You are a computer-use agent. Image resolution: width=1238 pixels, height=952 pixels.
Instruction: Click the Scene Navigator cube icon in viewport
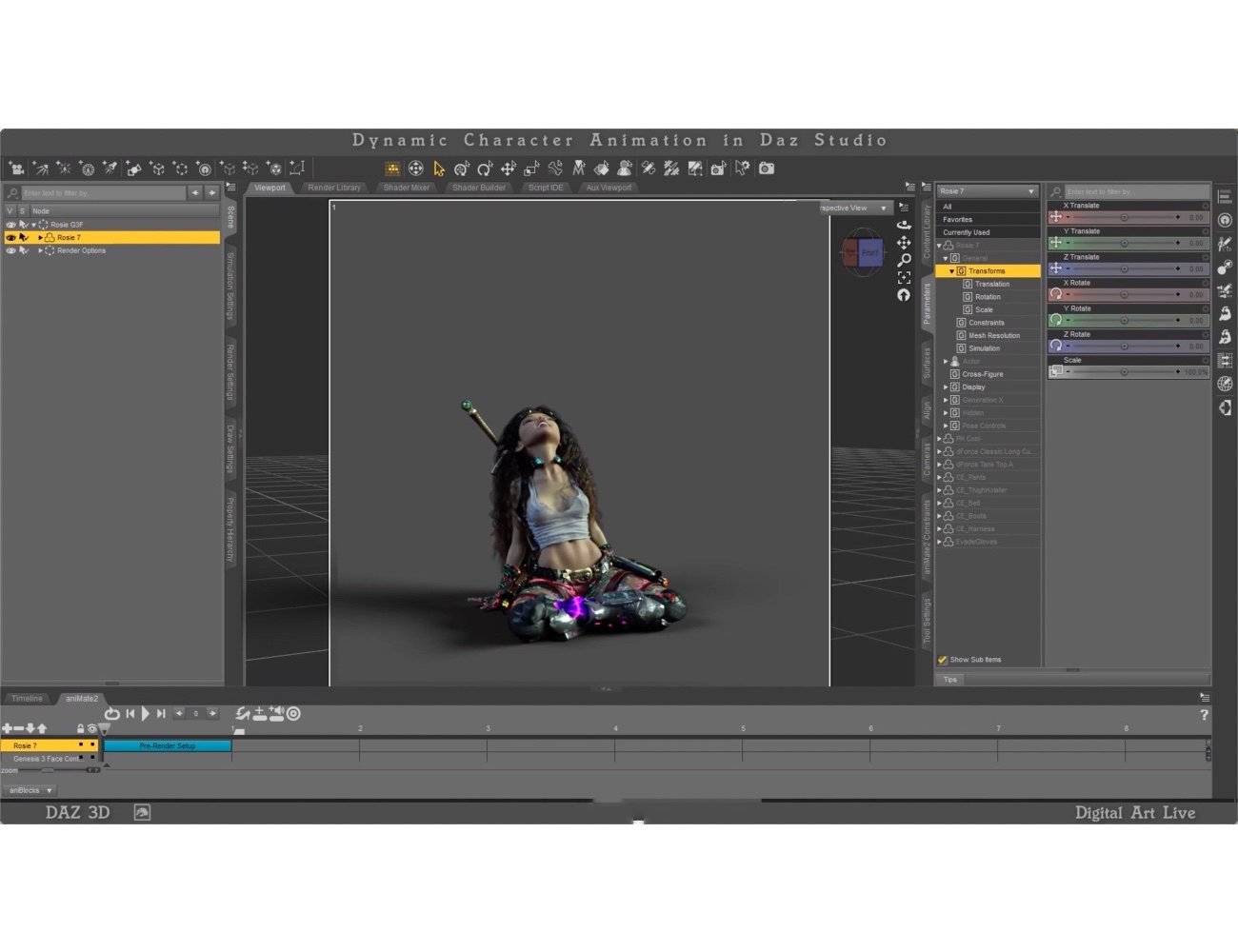pos(864,252)
